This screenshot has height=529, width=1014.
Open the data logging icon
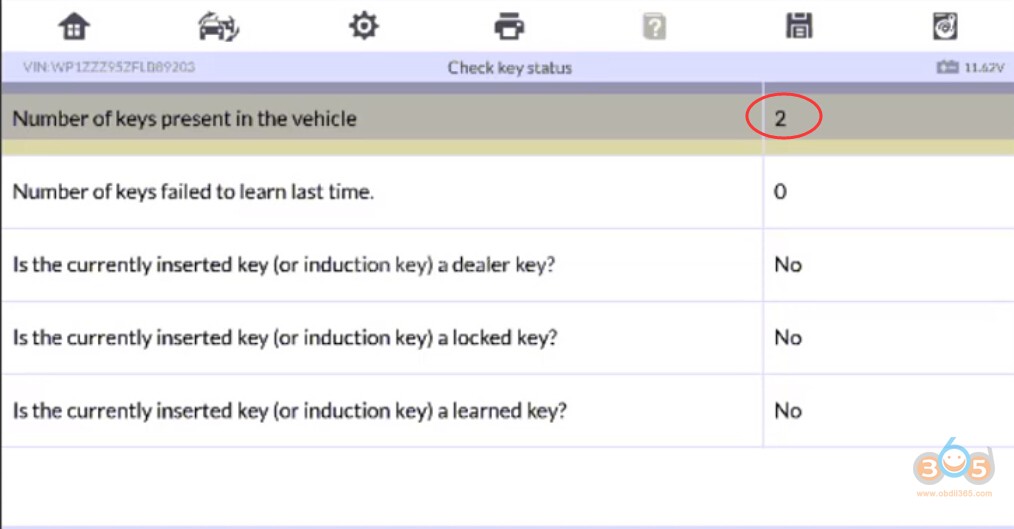tap(945, 26)
